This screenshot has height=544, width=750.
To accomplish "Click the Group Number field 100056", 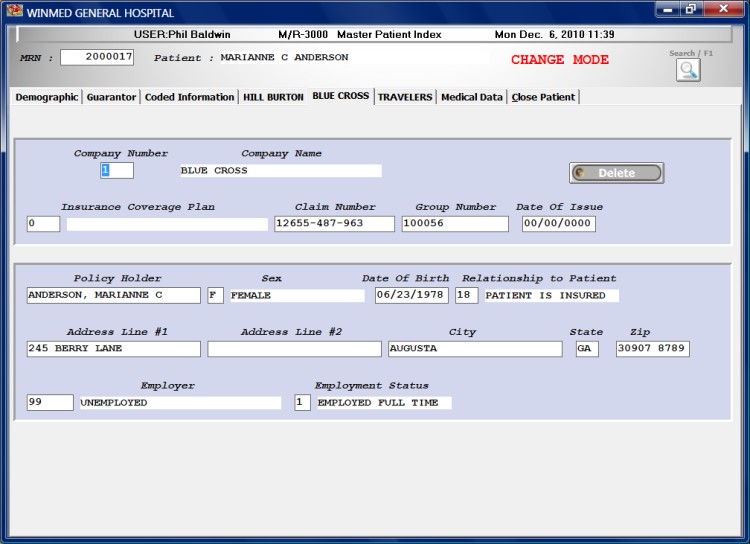I will point(455,224).
